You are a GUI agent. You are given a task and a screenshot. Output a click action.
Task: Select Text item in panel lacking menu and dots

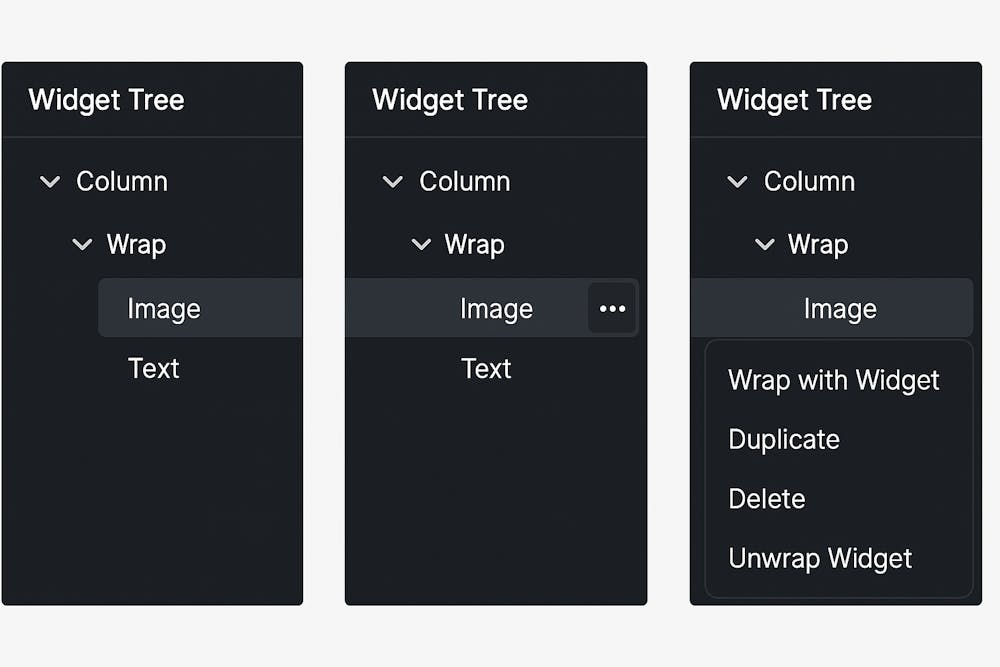153,369
